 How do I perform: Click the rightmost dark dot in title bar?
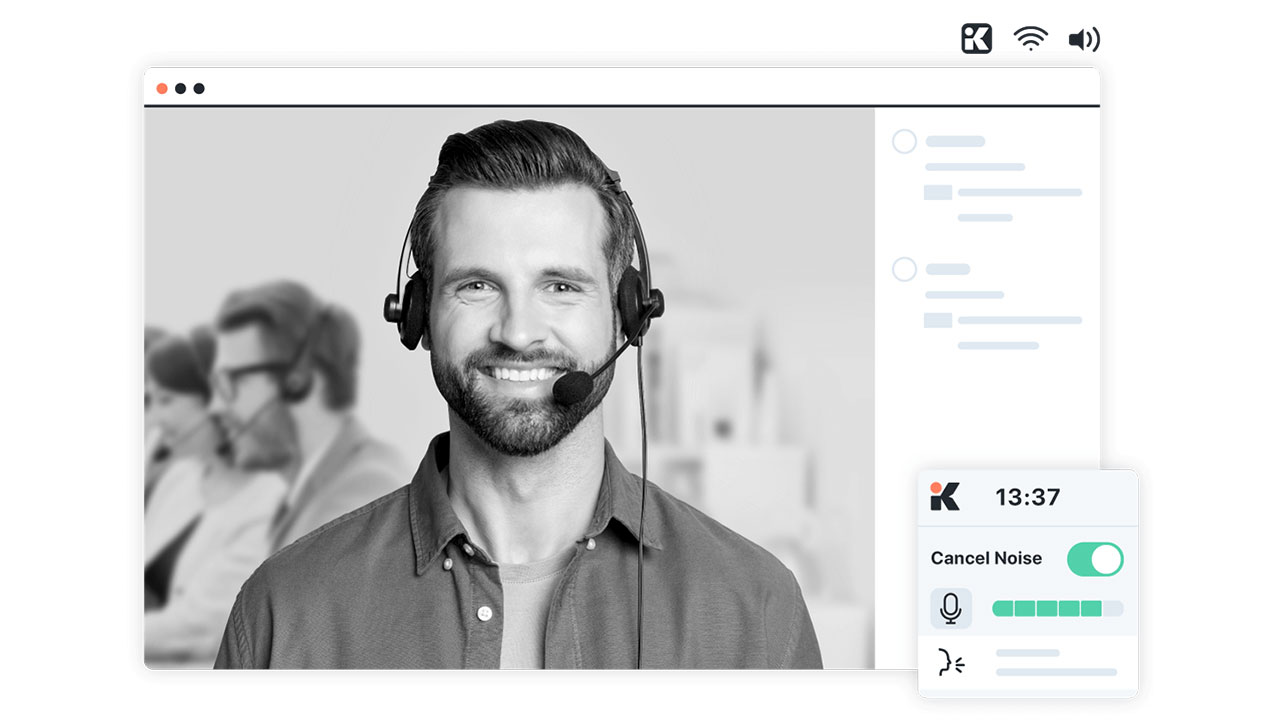point(199,88)
